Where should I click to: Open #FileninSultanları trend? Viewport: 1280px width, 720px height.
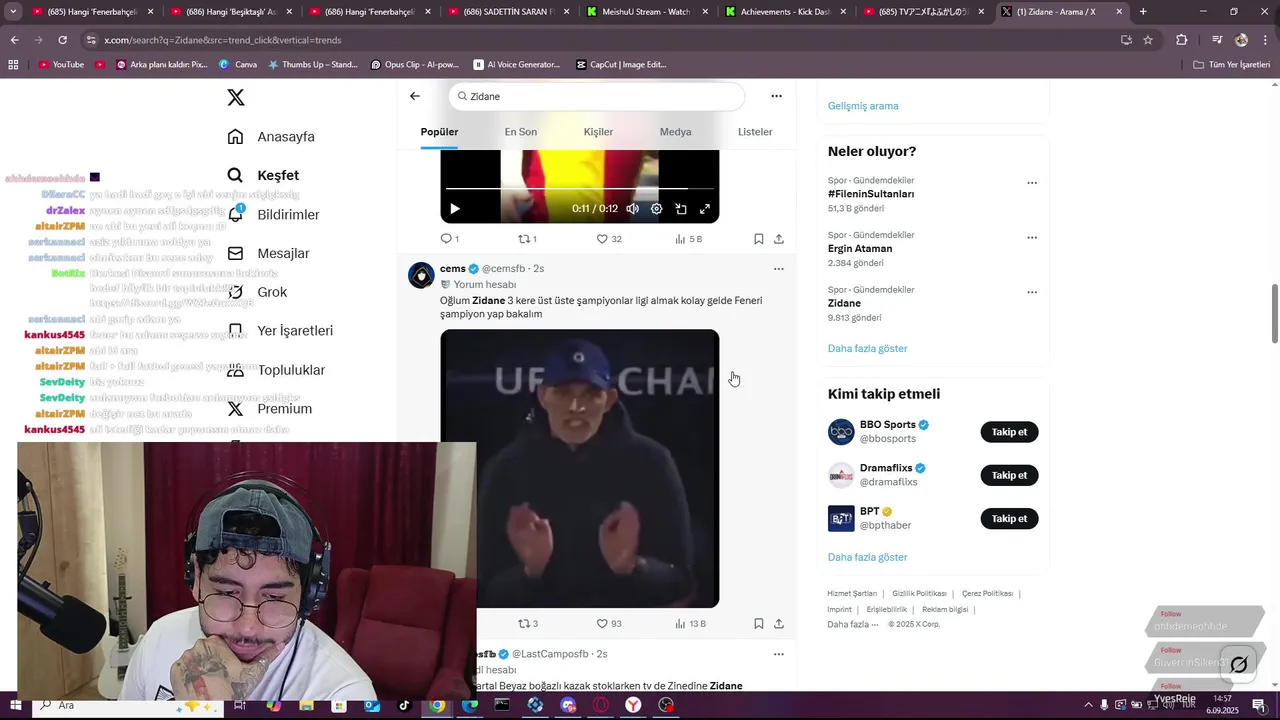(871, 194)
